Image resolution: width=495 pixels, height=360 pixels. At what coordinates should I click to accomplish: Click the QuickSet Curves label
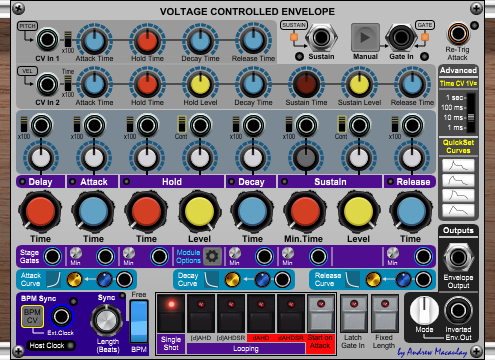458,146
